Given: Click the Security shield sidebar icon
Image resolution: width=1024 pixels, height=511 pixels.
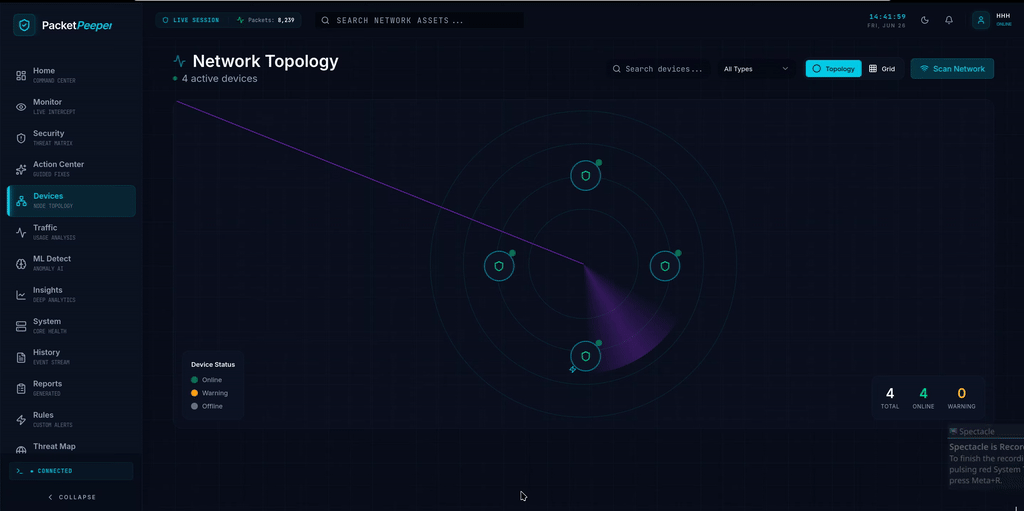Looking at the screenshot, I should pyautogui.click(x=21, y=138).
